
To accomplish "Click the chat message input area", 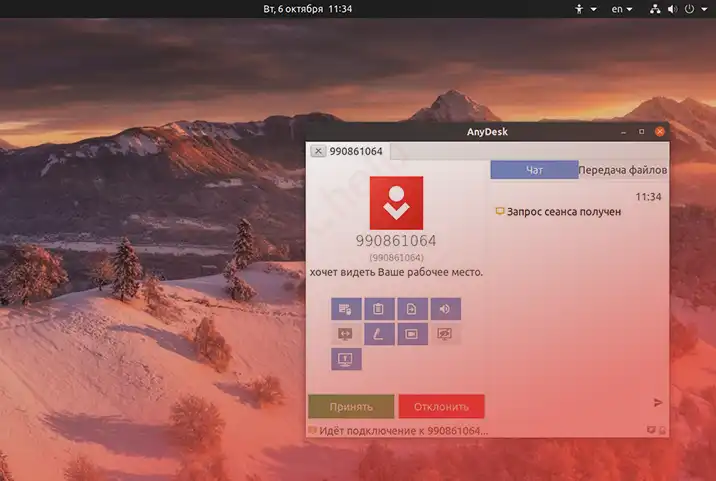I will (x=571, y=402).
